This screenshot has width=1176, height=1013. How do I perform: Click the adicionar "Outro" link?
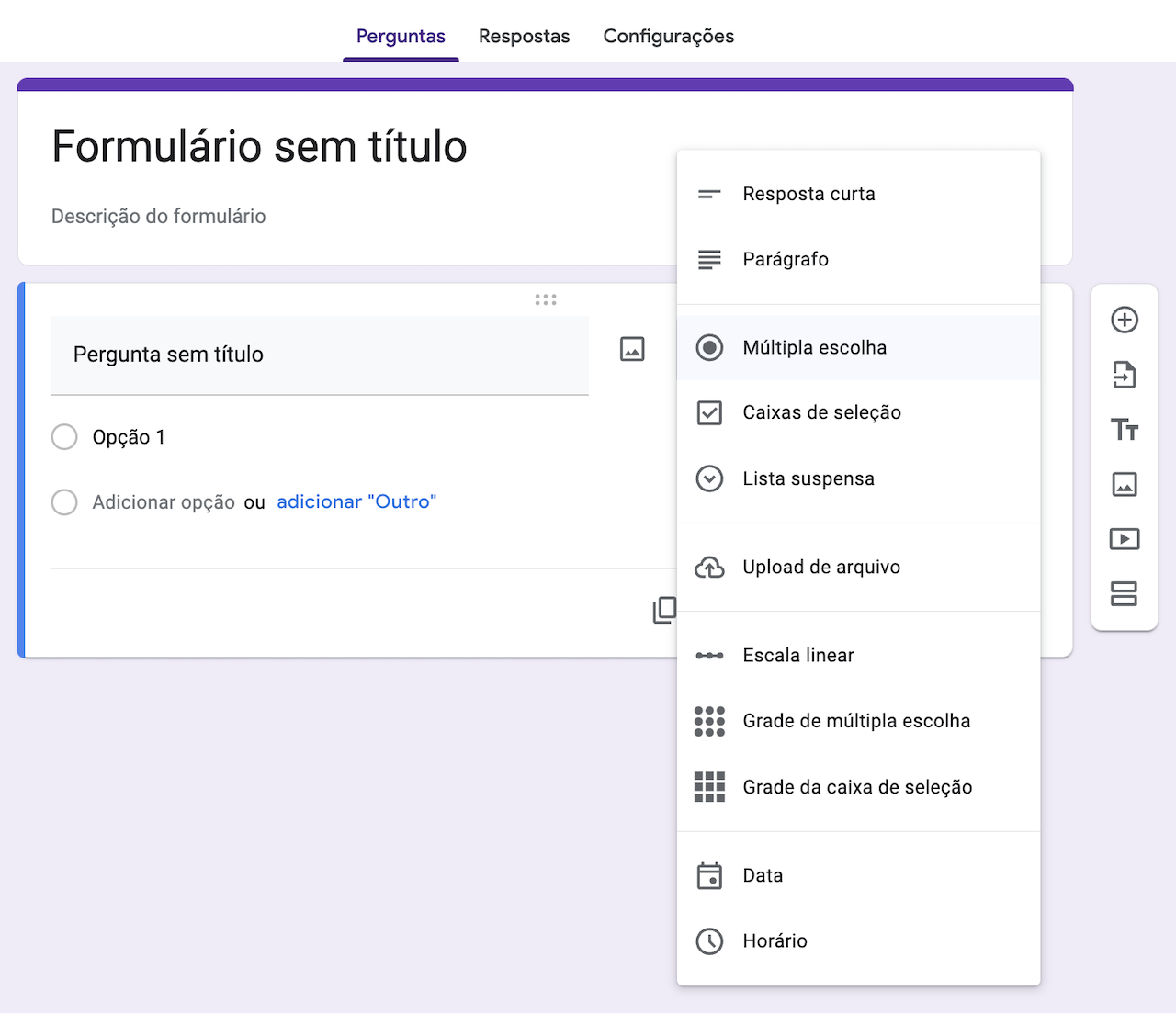pyautogui.click(x=356, y=502)
